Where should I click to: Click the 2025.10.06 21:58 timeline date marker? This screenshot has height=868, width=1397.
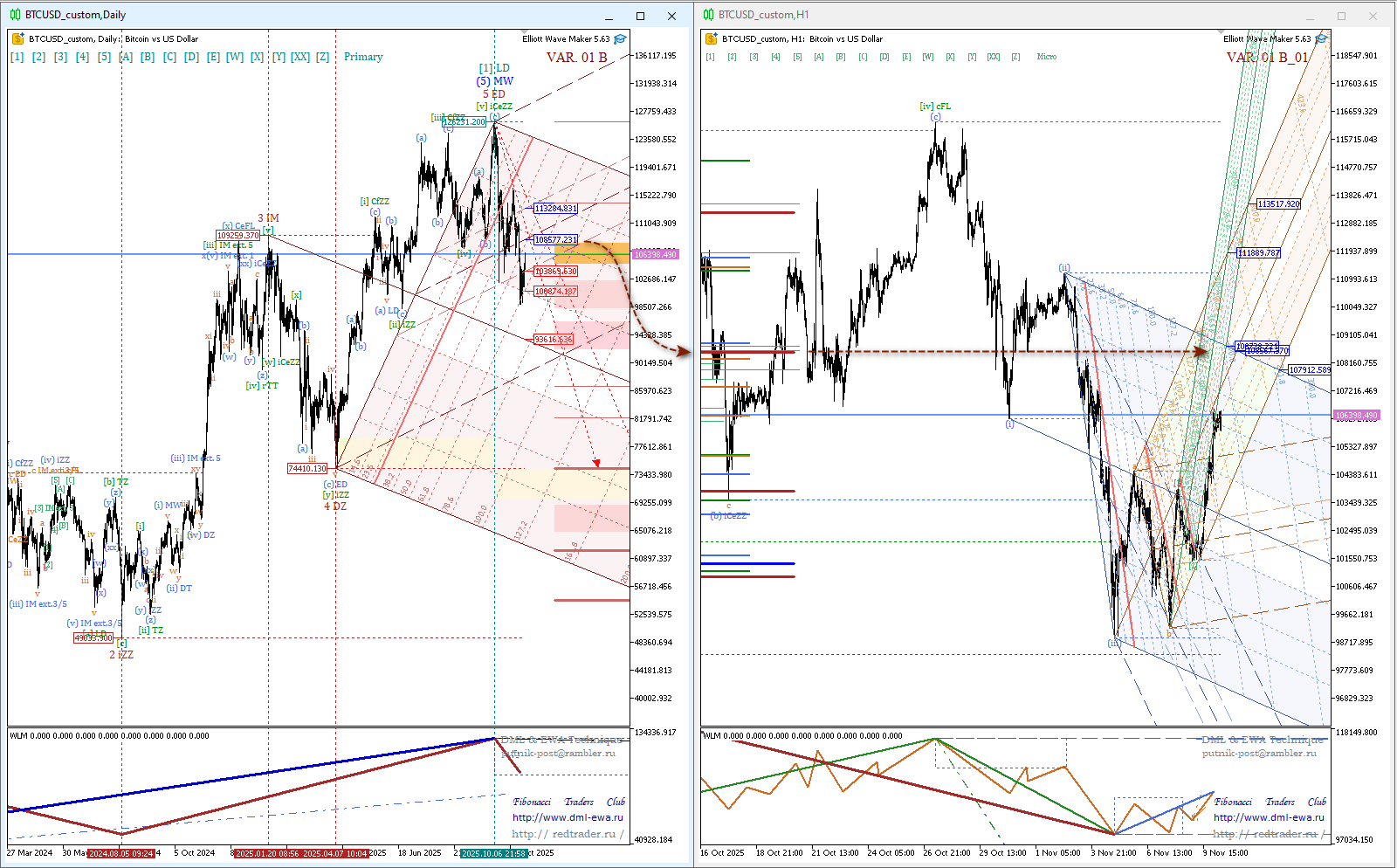[493, 853]
